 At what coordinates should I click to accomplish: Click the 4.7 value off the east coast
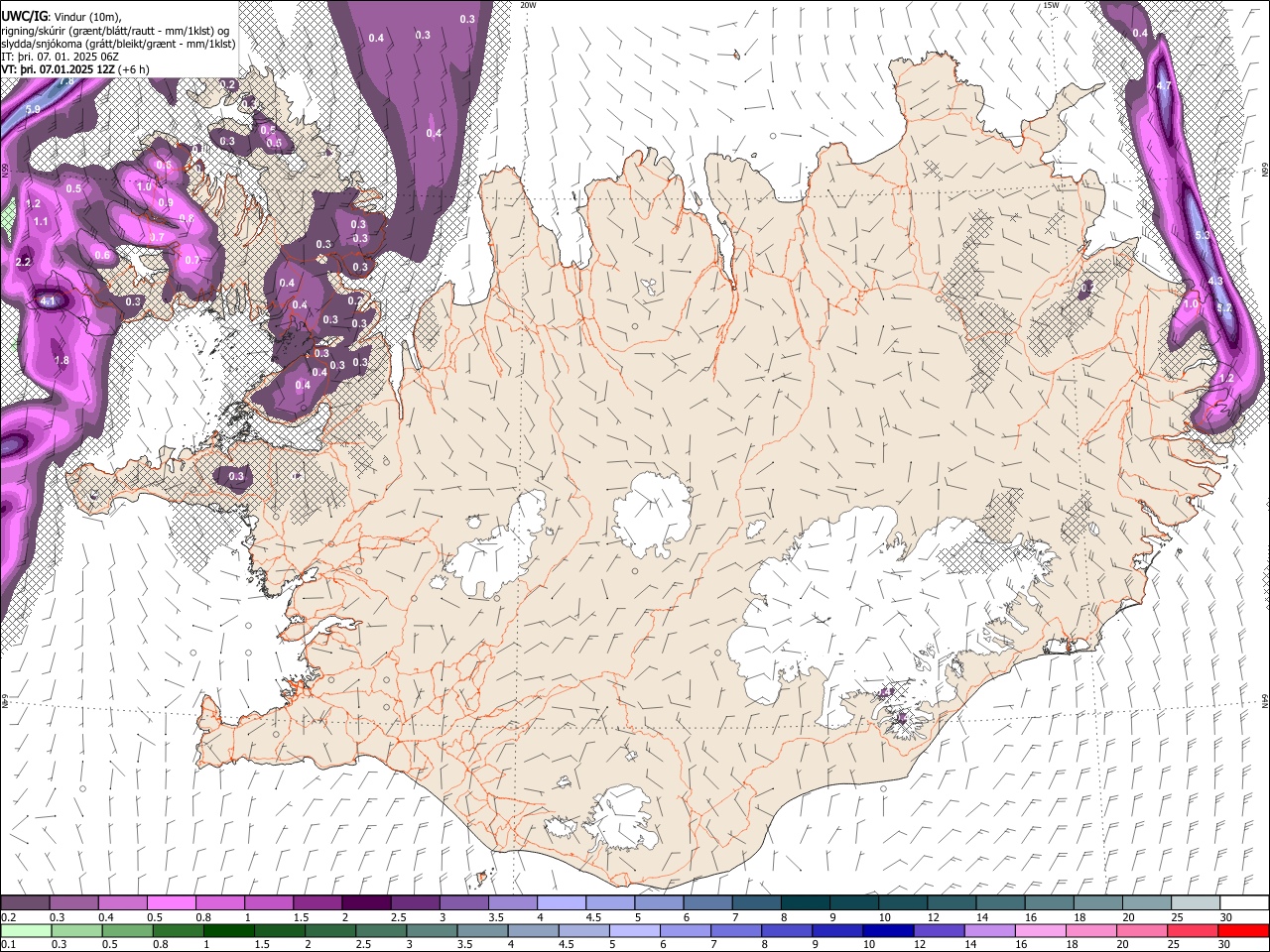pos(1164,86)
